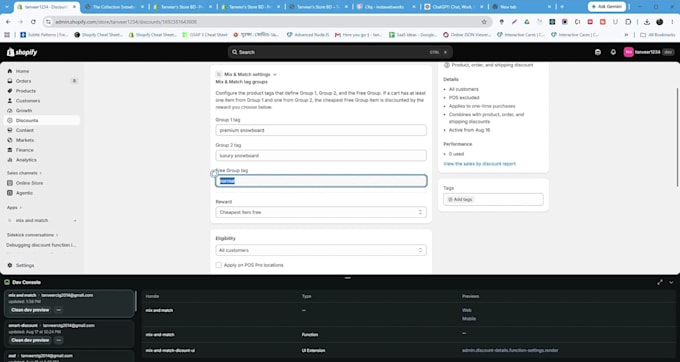Viewport: 680px width, 362px height.
Task: Click the Group 1 tag field
Action: pos(321,130)
